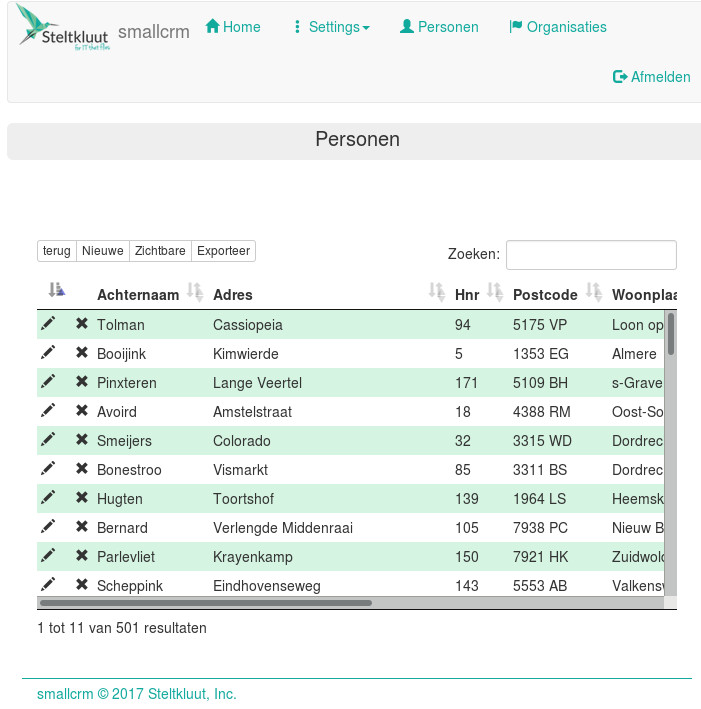This screenshot has height=709, width=701.
Task: Edit the Booijink row with pencil icon
Action: pyautogui.click(x=48, y=353)
